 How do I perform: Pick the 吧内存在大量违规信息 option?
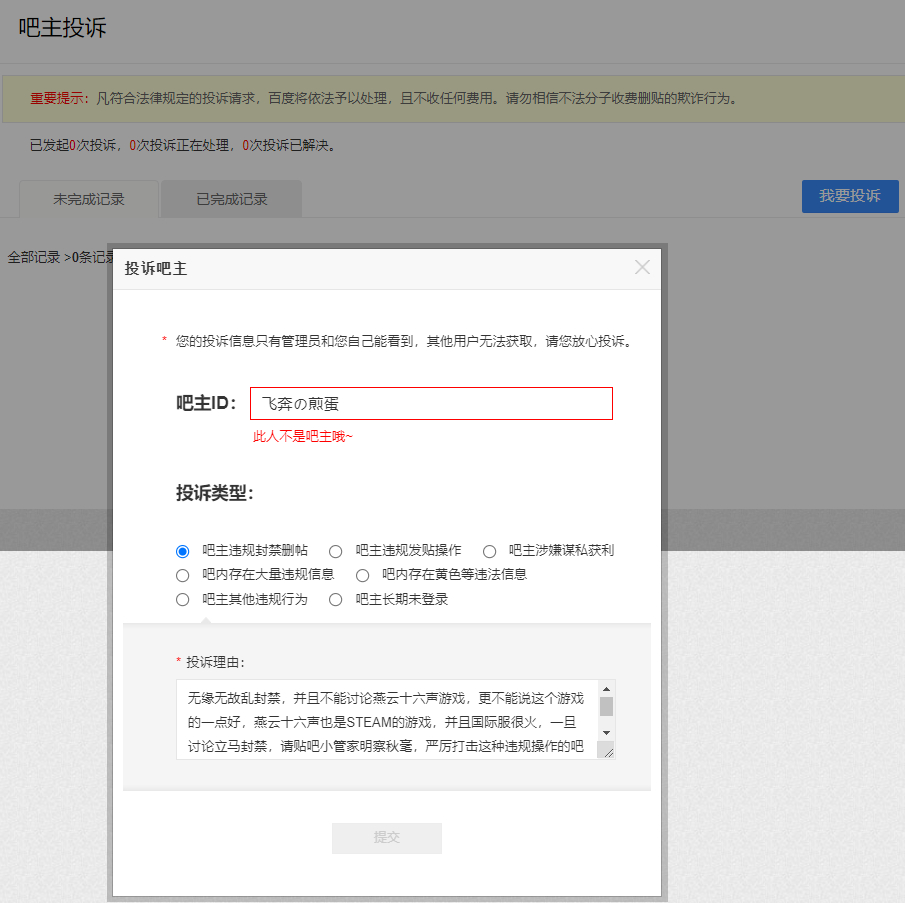click(x=182, y=575)
